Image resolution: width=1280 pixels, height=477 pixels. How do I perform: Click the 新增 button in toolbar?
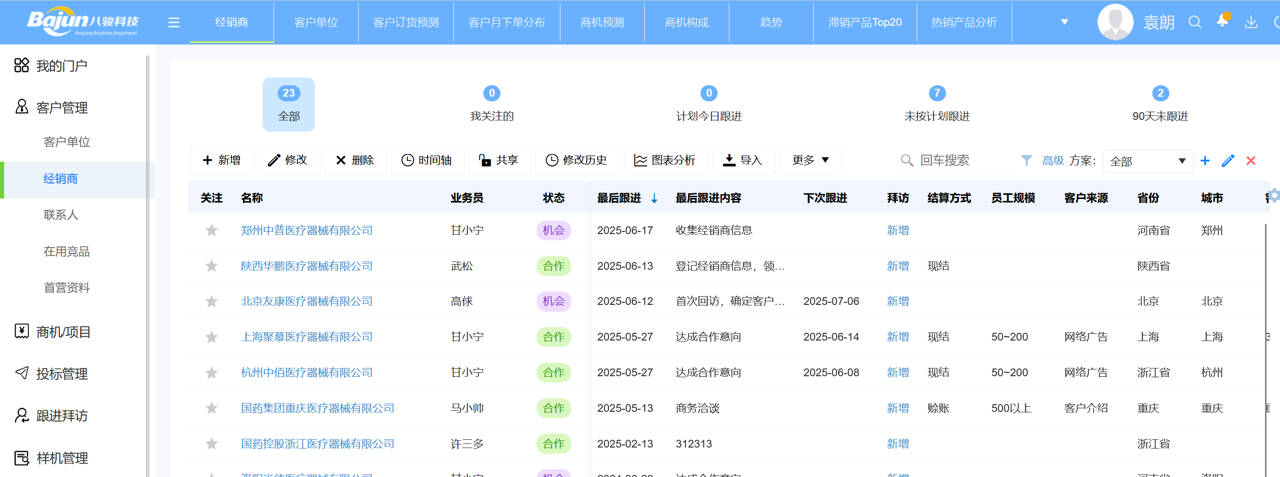[x=221, y=160]
